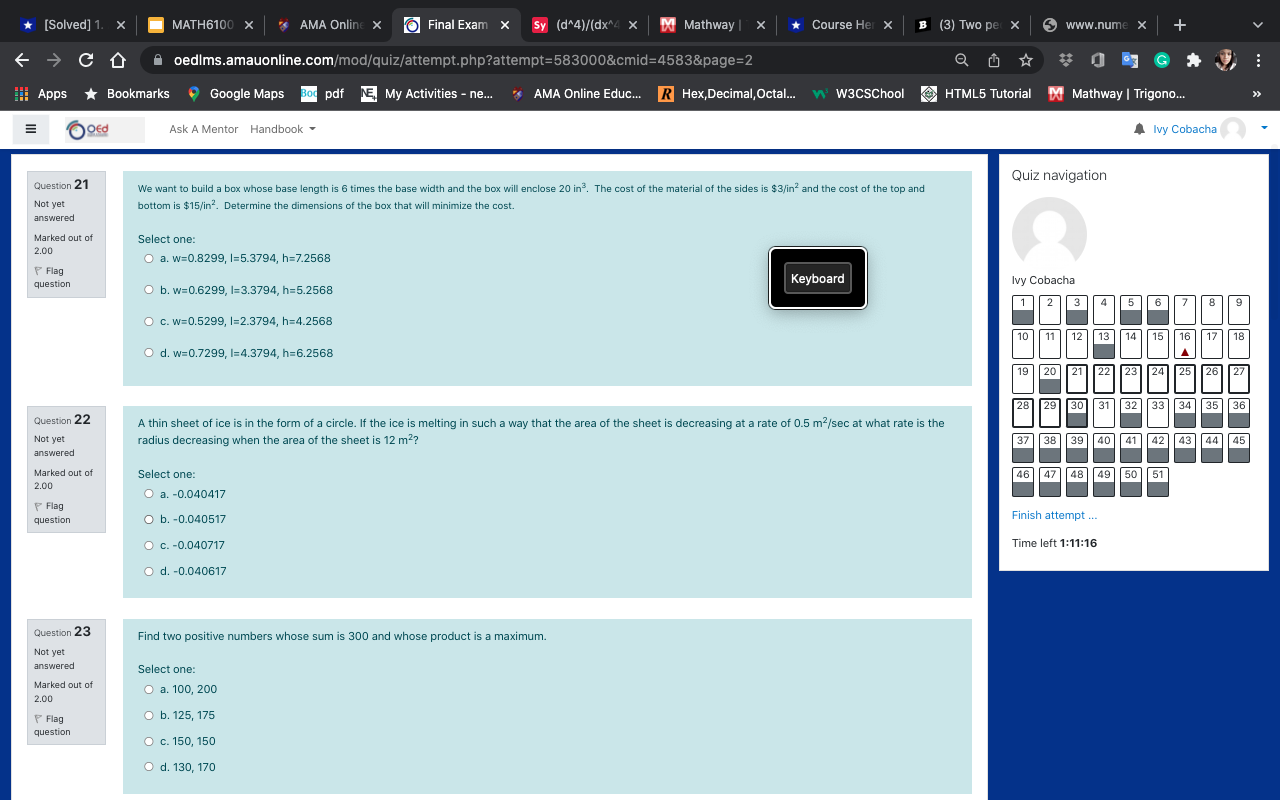1280x800 pixels.
Task: Flag question 22
Action: pos(50,512)
